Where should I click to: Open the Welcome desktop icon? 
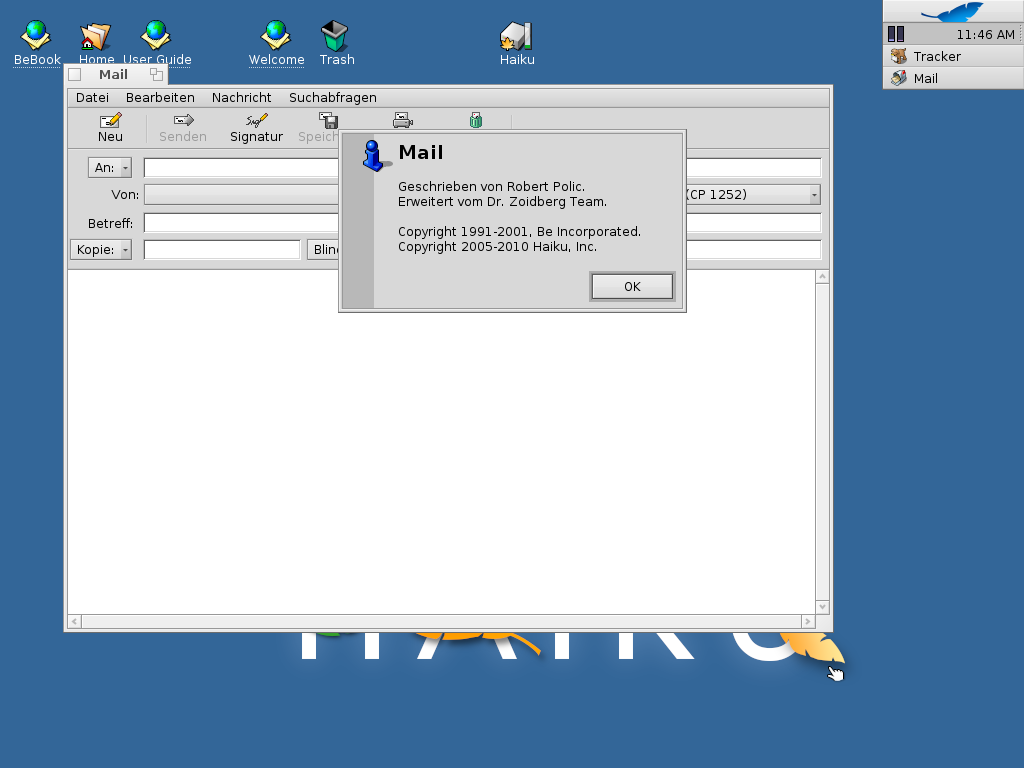tap(276, 35)
